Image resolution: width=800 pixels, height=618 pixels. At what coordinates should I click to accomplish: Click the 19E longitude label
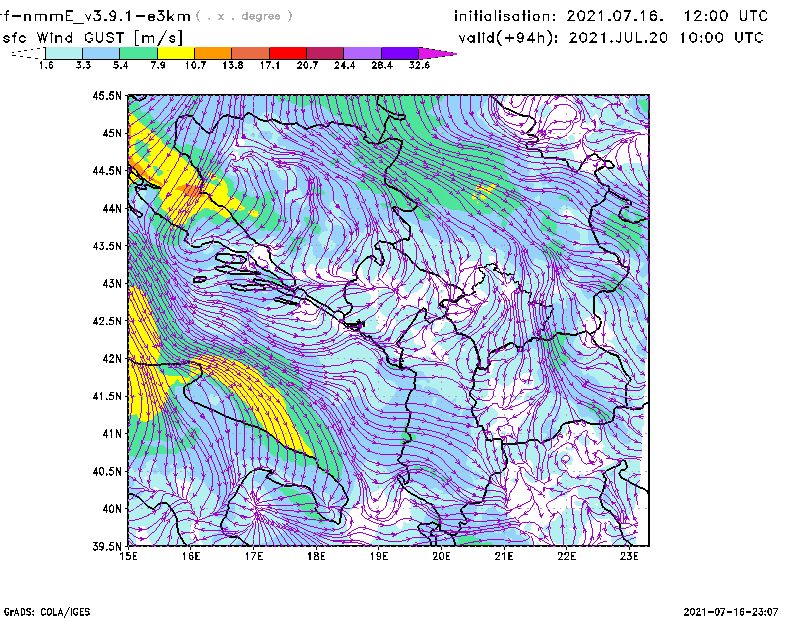click(x=379, y=556)
